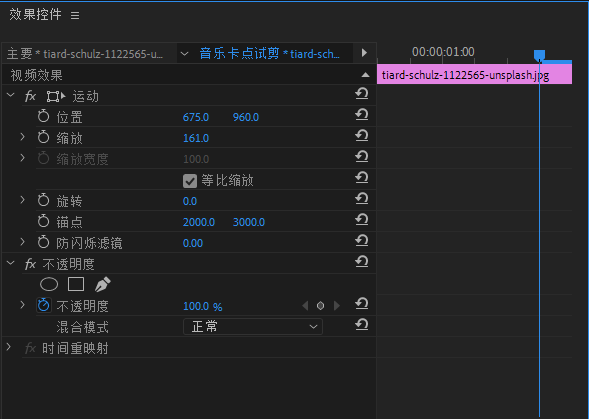Expand the 缩放宽度 property

point(23,158)
